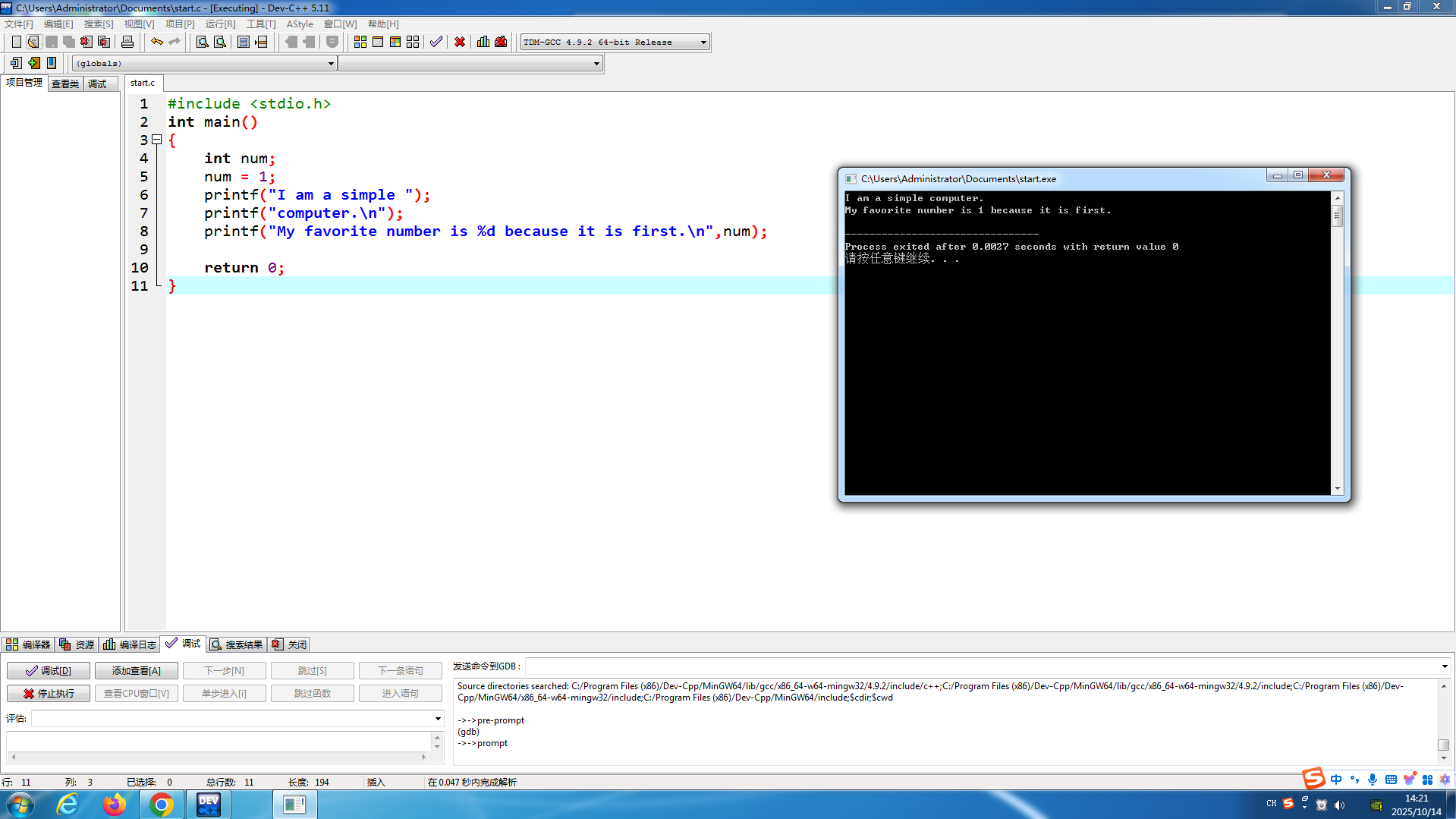
Task: Click the Sogou skin shirt icon
Action: (x=1409, y=780)
